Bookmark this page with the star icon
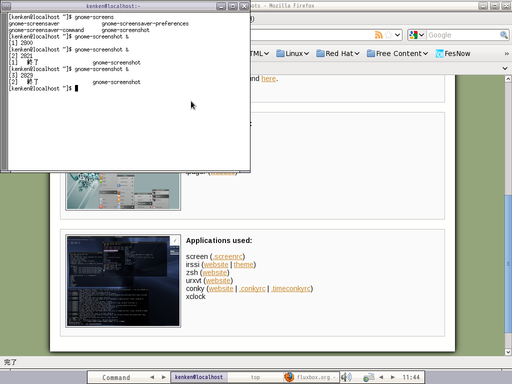Screen dimensions: 512x384 pyautogui.click(x=388, y=35)
